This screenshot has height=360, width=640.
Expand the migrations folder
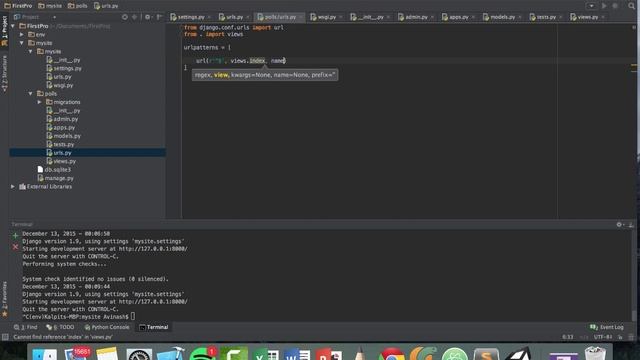(x=40, y=102)
